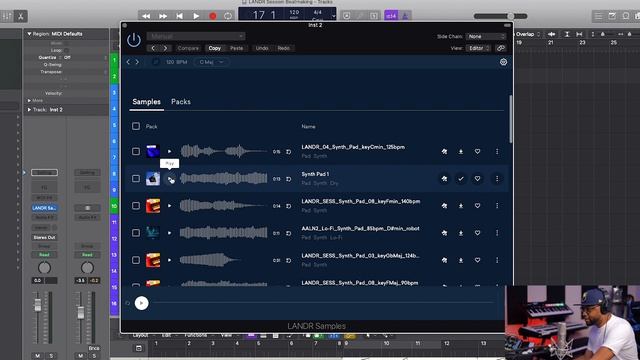Go to beginning with transport button
This screenshot has height=360, width=640.
click(x=179, y=16)
